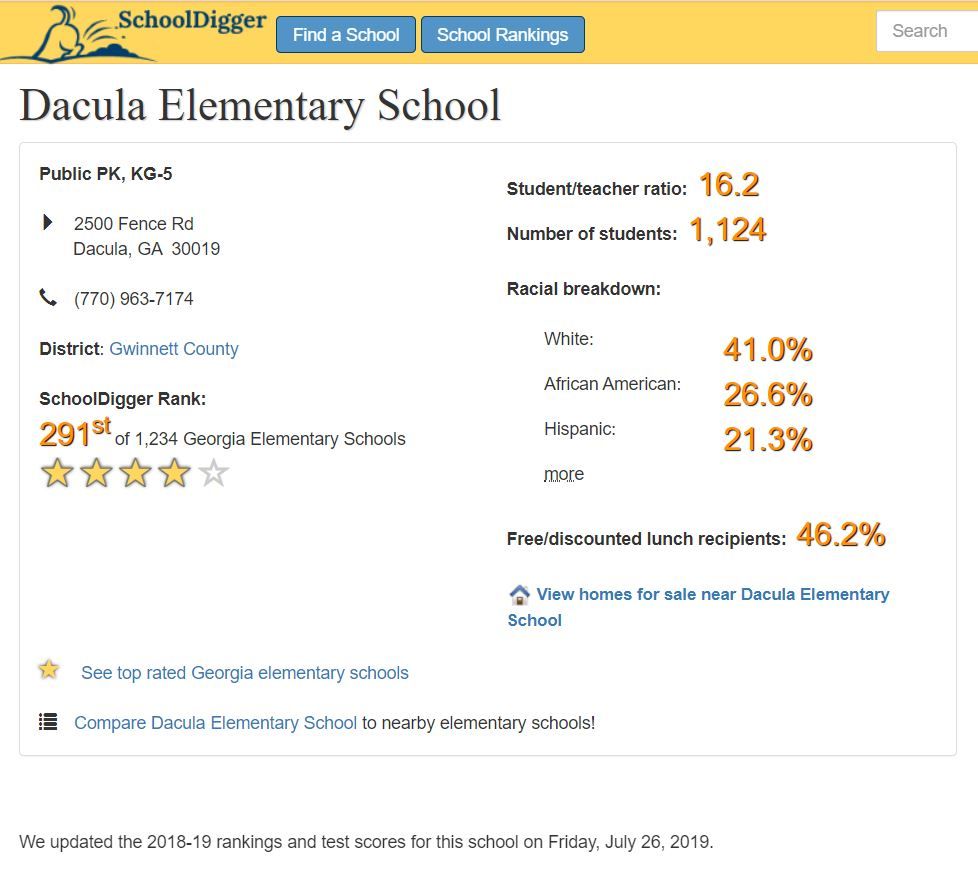
Task: Expand the racial breakdown with more
Action: coord(563,473)
